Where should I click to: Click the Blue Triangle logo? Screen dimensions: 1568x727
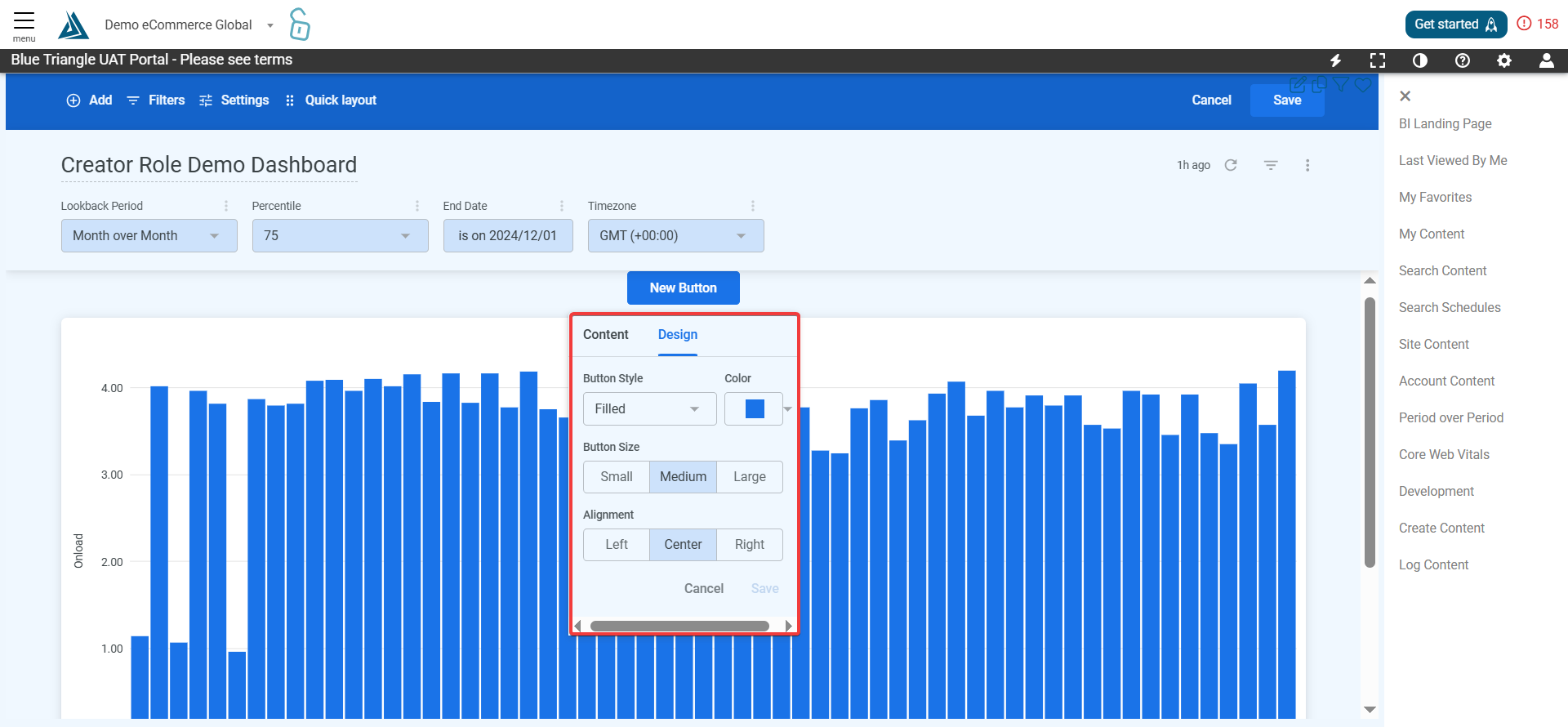(x=73, y=25)
